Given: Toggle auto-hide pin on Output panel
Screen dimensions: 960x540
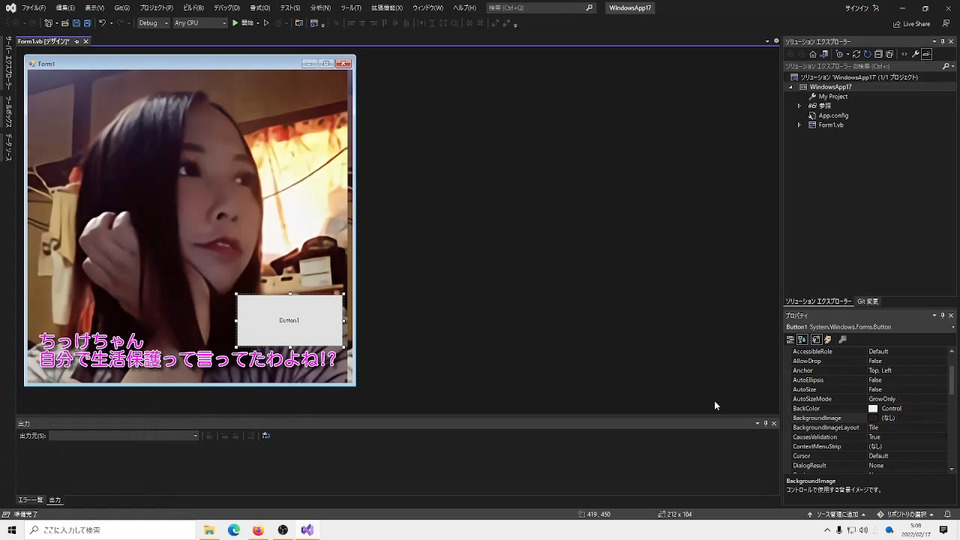Looking at the screenshot, I should 765,423.
